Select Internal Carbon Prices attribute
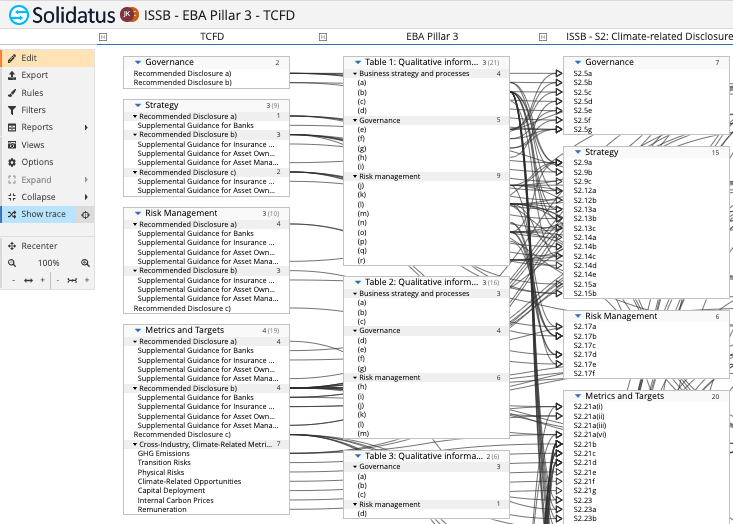 tap(175, 500)
